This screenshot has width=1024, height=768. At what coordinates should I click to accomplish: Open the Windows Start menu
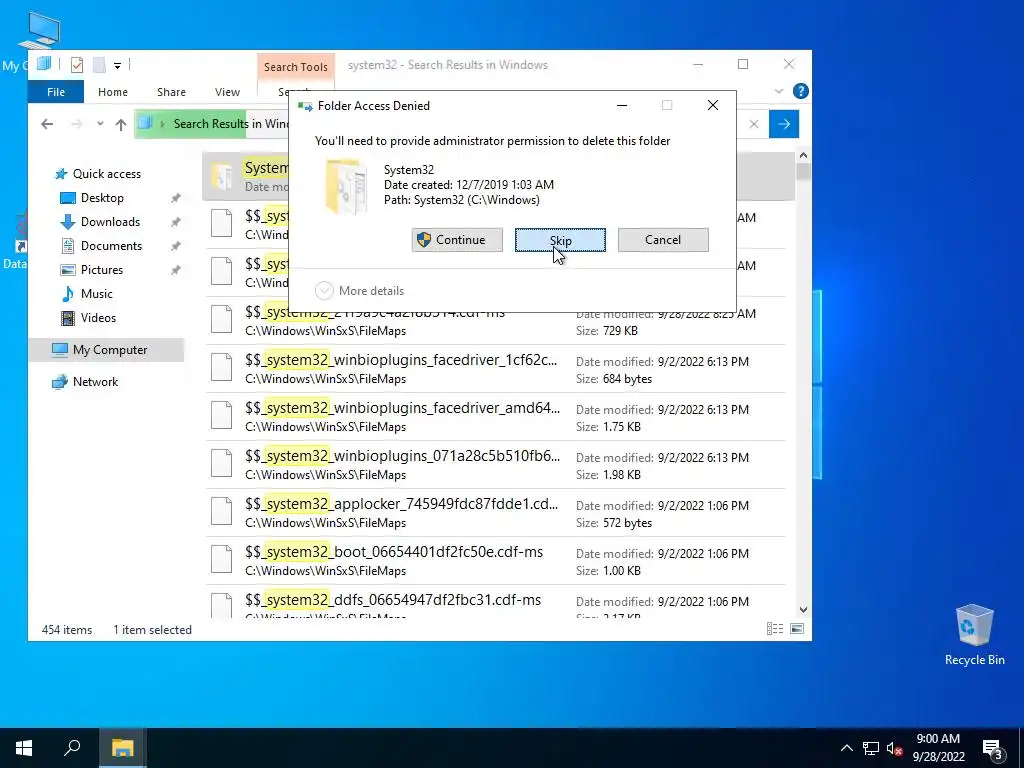(x=24, y=748)
